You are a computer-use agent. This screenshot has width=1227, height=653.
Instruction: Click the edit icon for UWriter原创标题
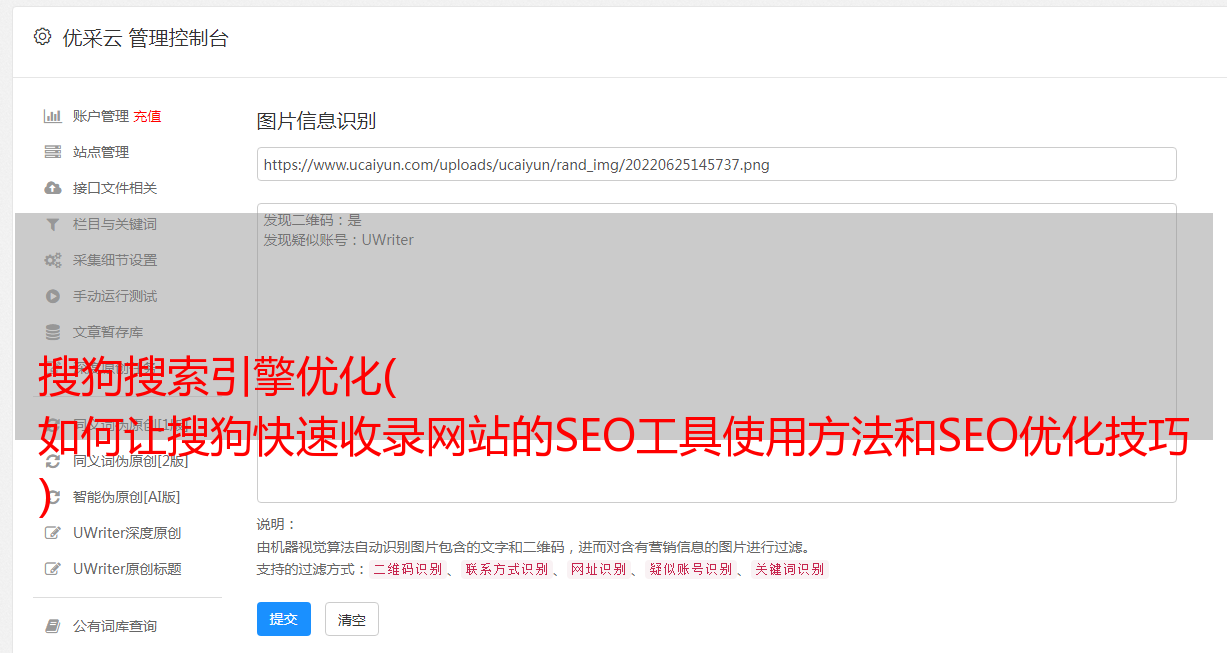(53, 569)
